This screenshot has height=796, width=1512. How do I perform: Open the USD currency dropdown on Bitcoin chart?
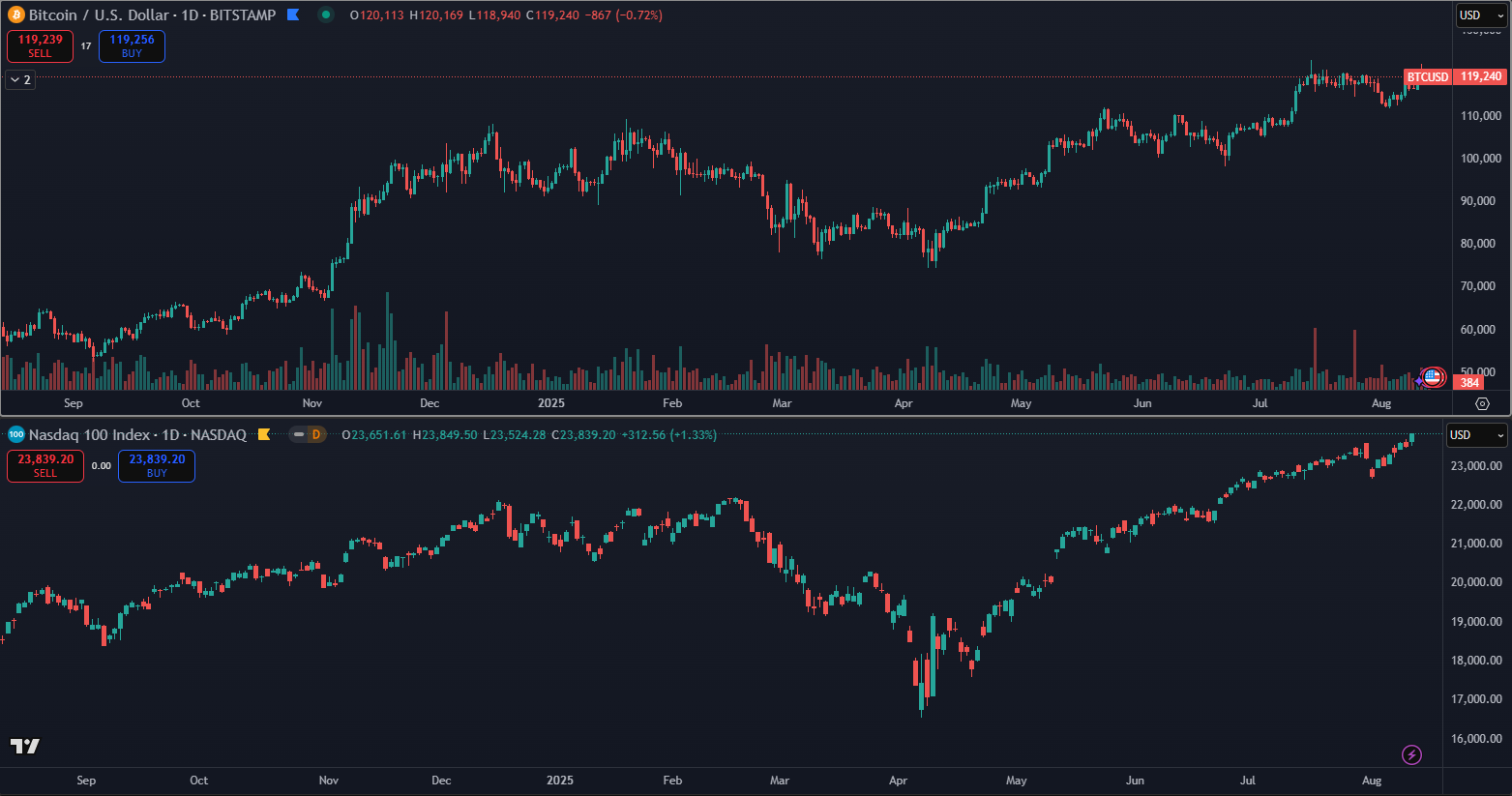[1481, 15]
